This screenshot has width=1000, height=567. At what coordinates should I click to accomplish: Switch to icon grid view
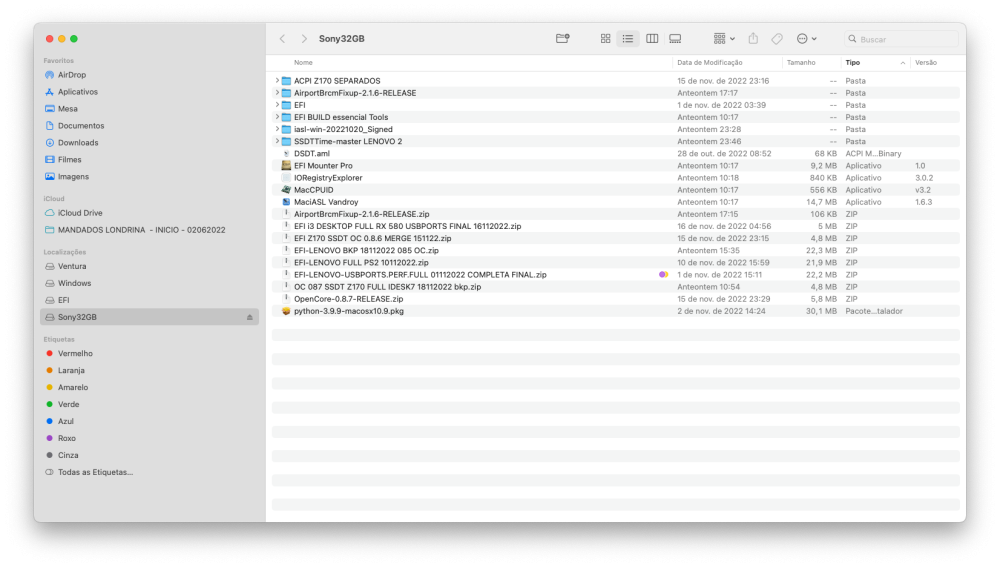(x=605, y=39)
